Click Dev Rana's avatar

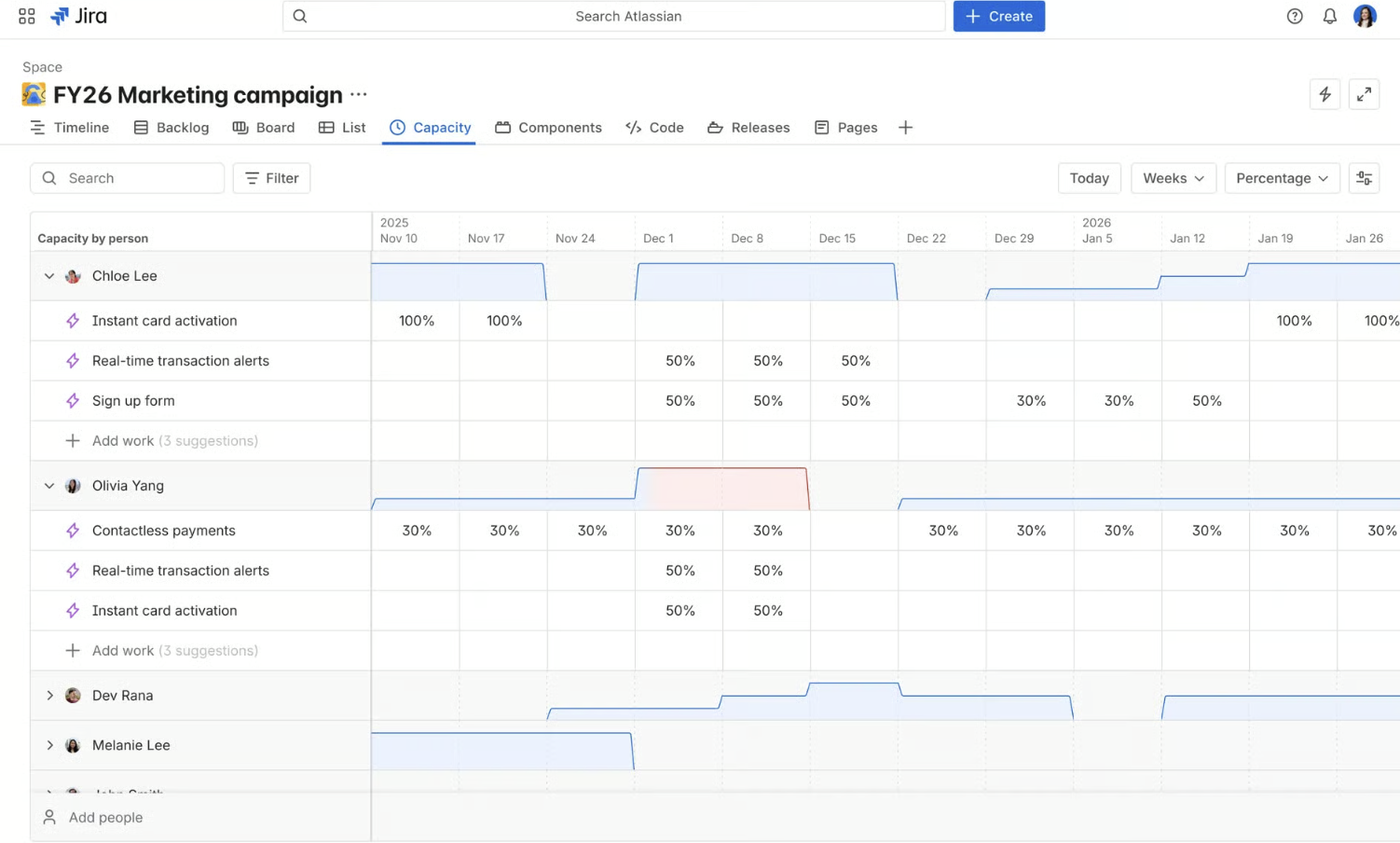(x=73, y=696)
